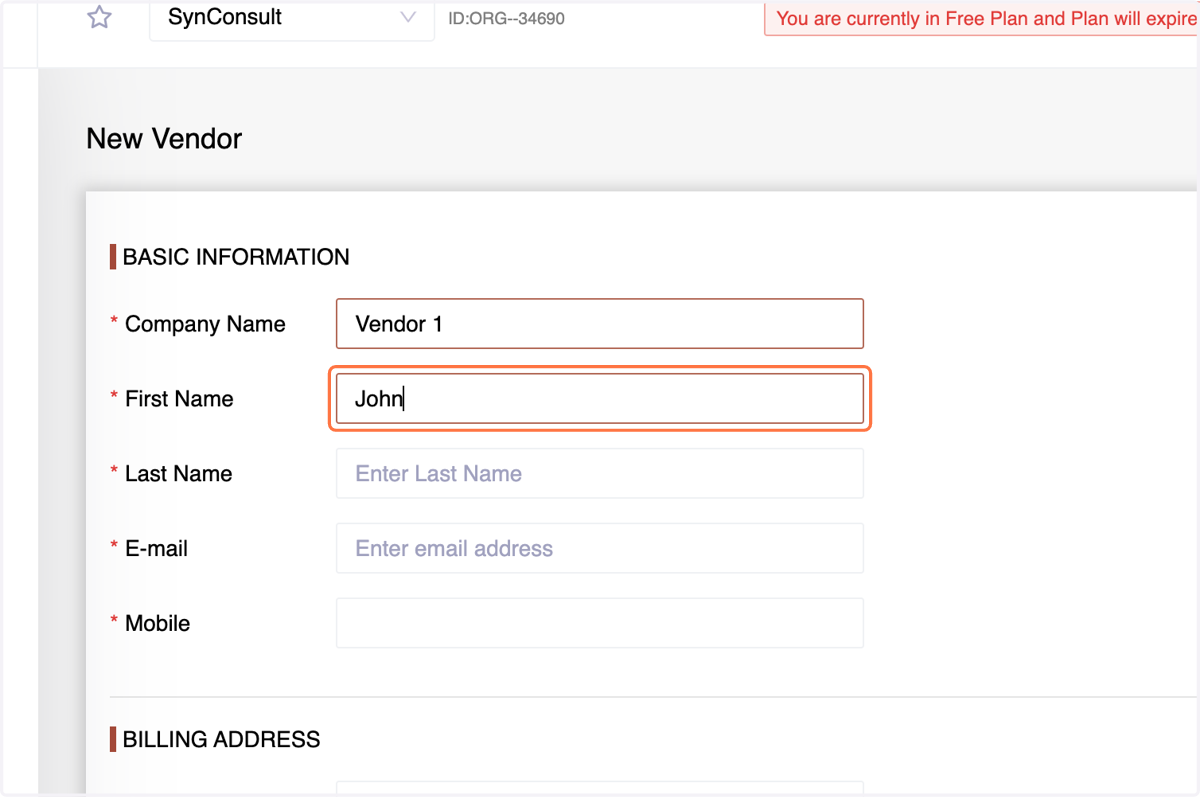This screenshot has width=1200, height=797.
Task: Click the Company Name field with Vendor 1
Action: [600, 324]
